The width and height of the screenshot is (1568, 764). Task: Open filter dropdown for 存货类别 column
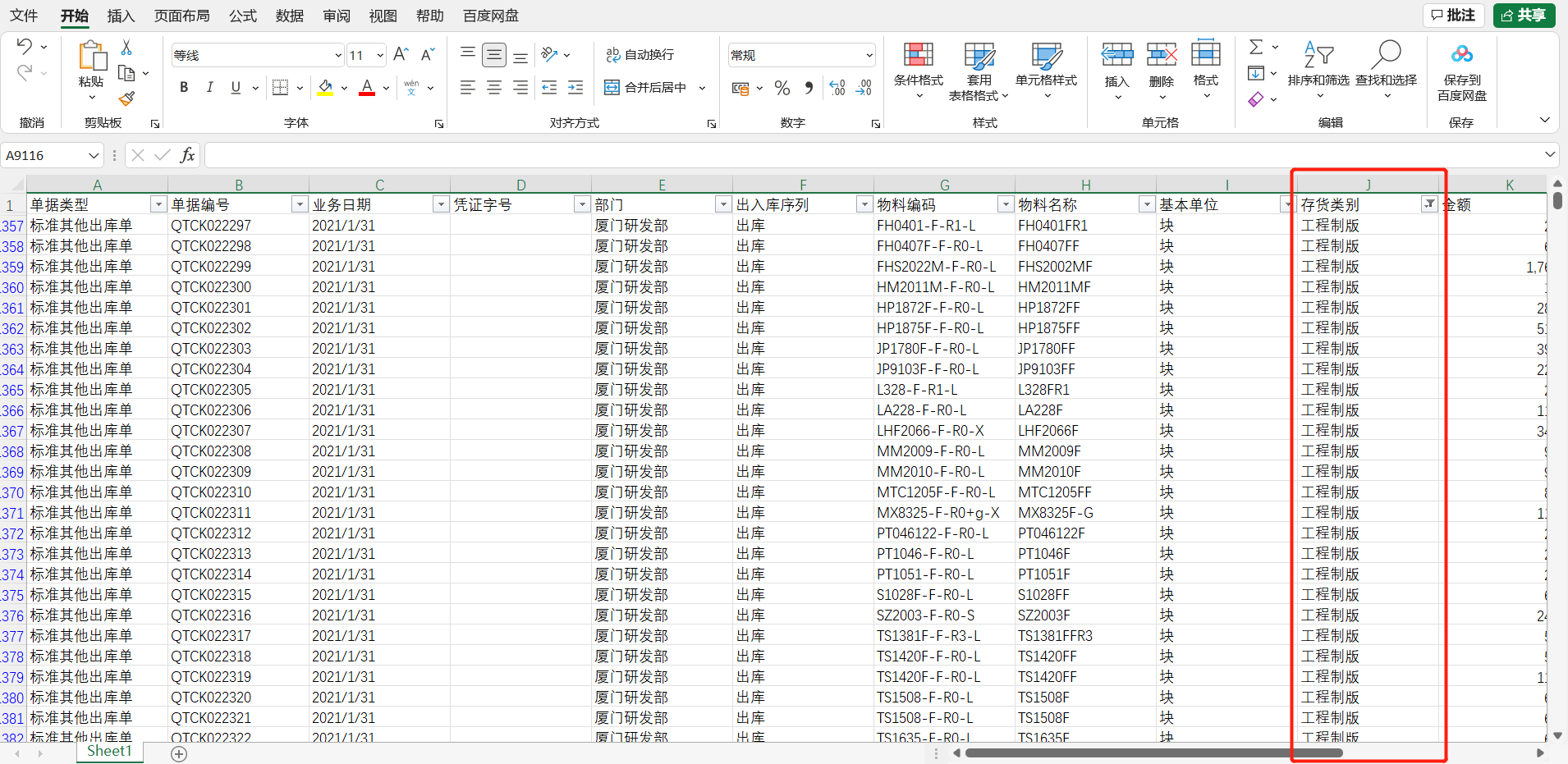(1429, 204)
